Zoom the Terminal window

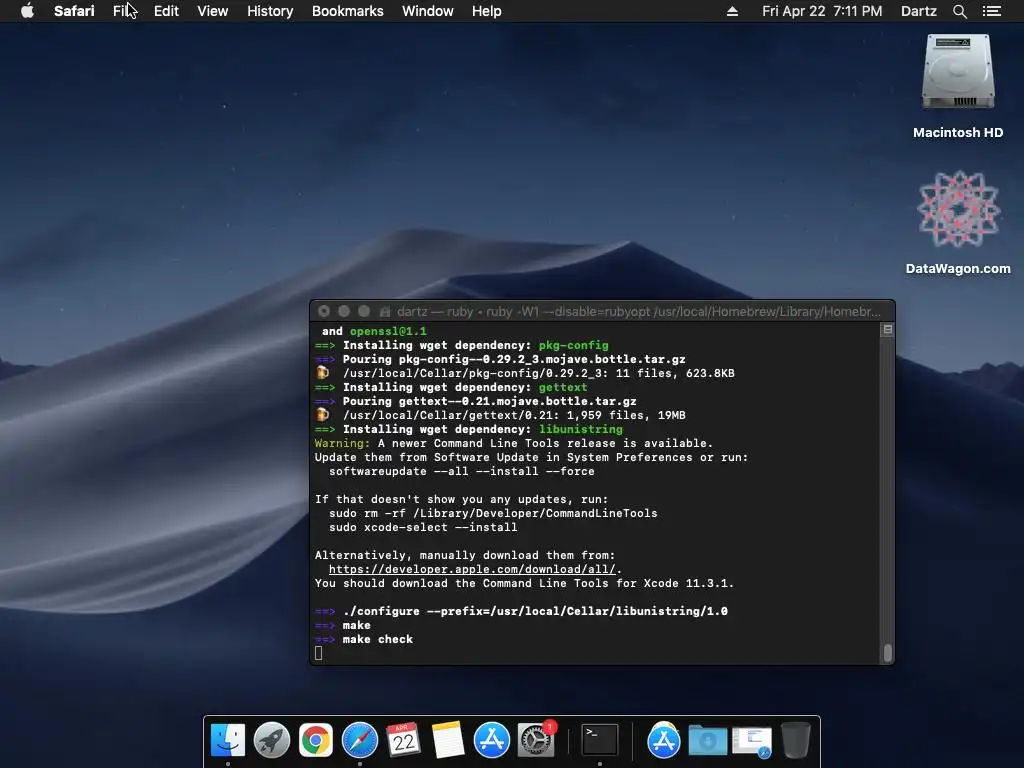click(364, 312)
